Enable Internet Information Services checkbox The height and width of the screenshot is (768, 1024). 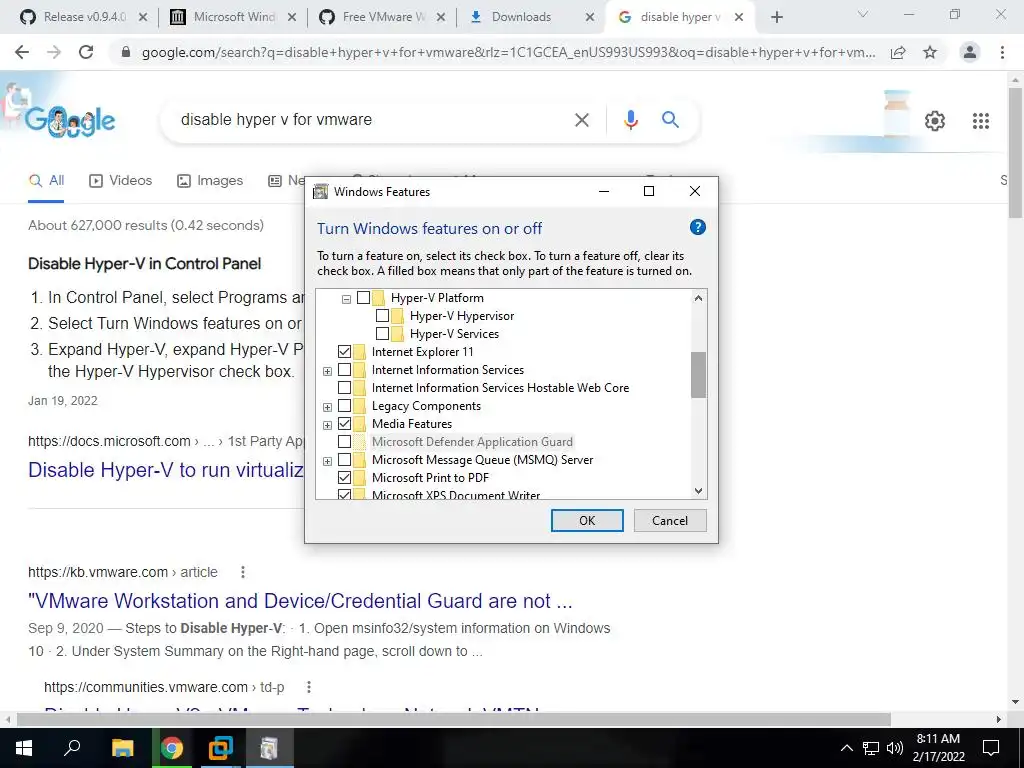(344, 370)
